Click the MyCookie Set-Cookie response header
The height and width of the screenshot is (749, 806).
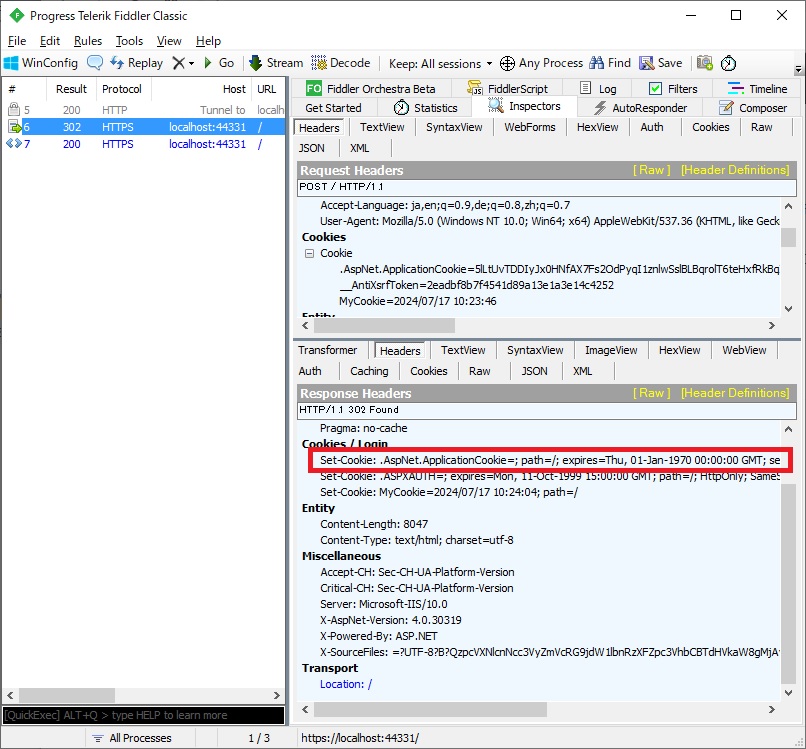(449, 492)
